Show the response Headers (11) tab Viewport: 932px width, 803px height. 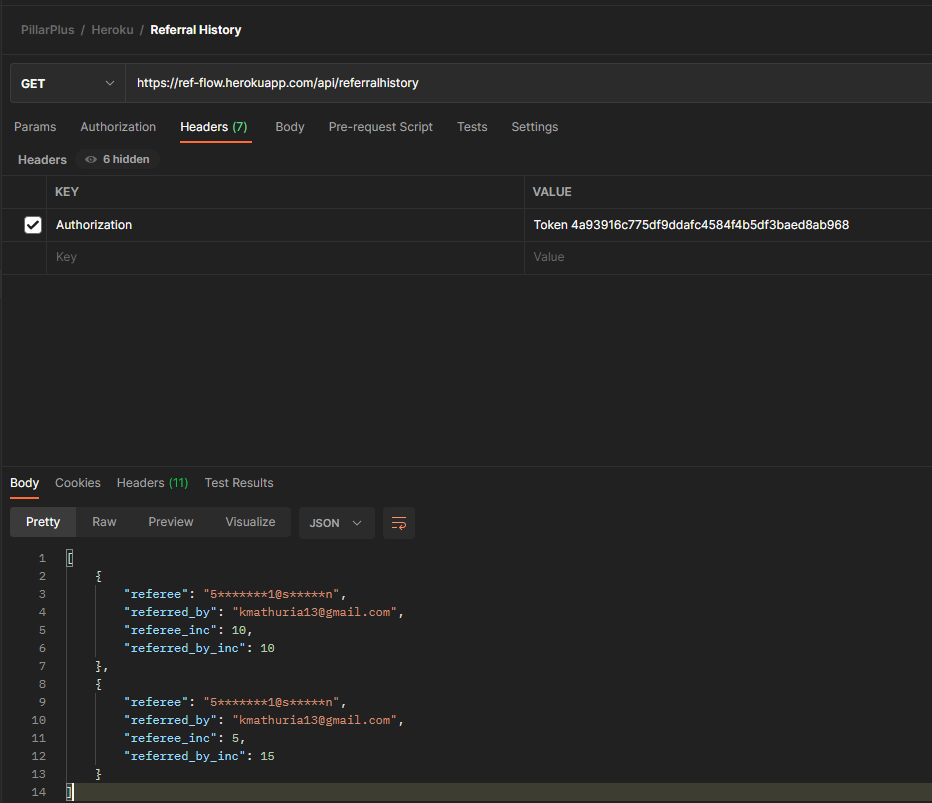(152, 483)
